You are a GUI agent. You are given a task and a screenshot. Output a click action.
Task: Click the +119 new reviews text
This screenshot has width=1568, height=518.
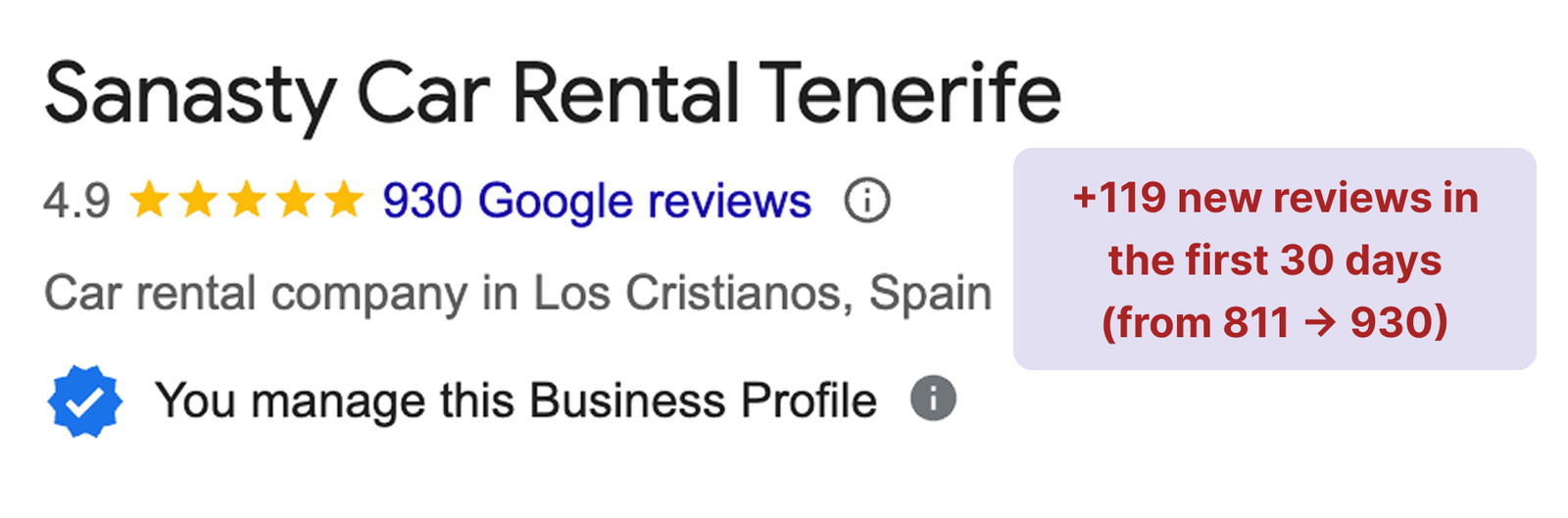(x=1275, y=199)
